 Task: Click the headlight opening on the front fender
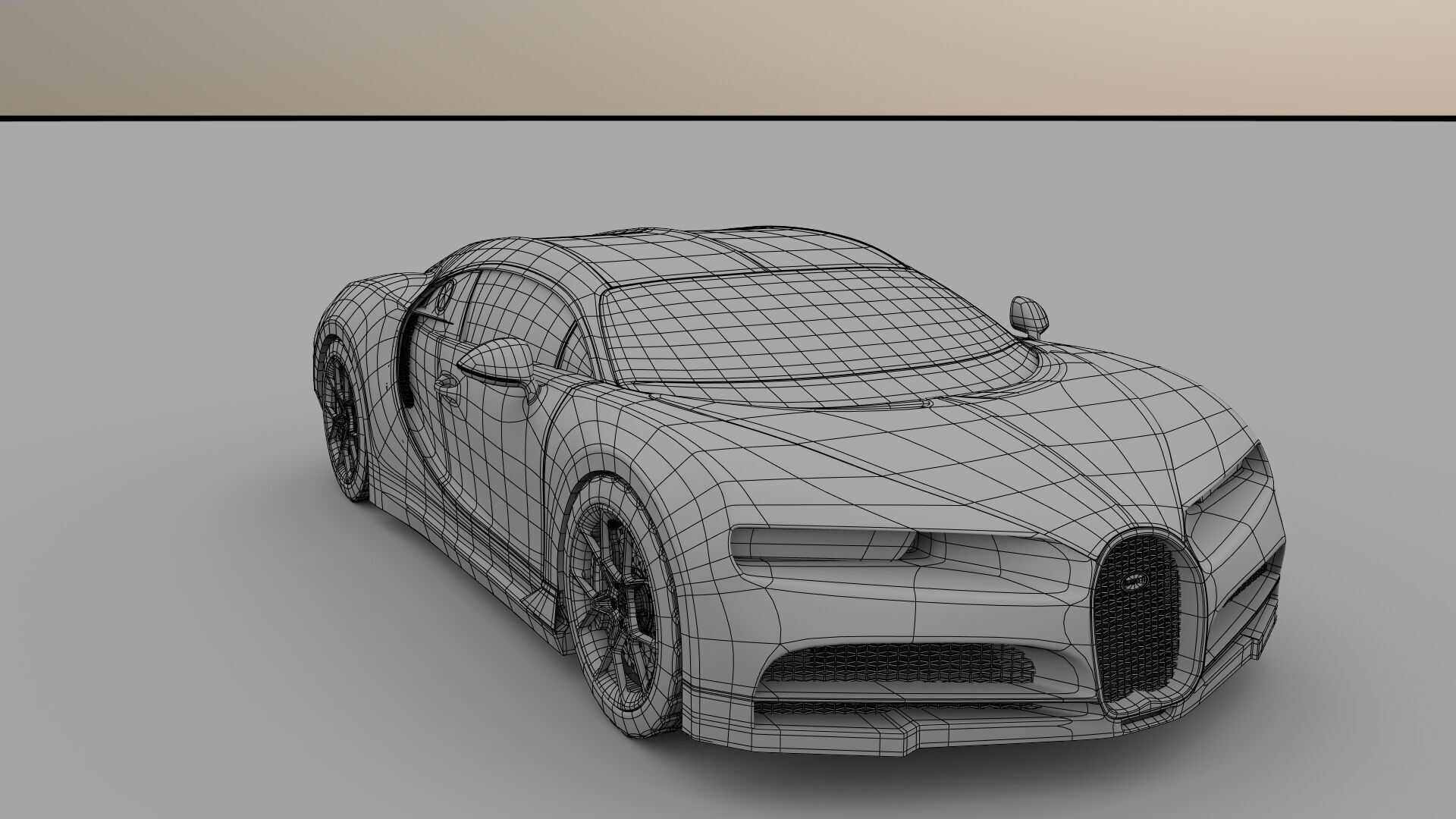click(x=825, y=545)
